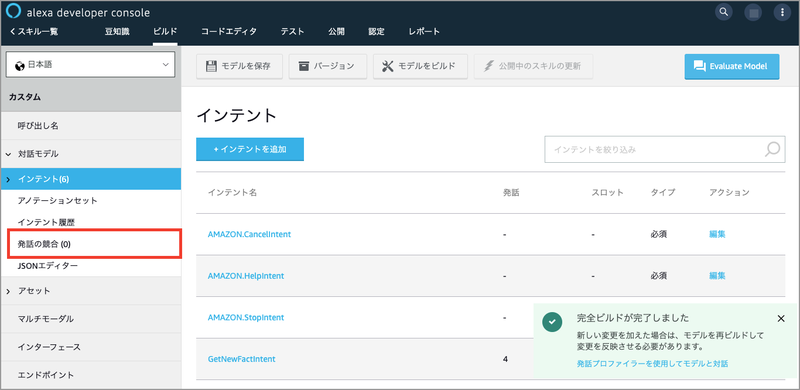
Task: Click the アクション column header
Action: click(729, 192)
